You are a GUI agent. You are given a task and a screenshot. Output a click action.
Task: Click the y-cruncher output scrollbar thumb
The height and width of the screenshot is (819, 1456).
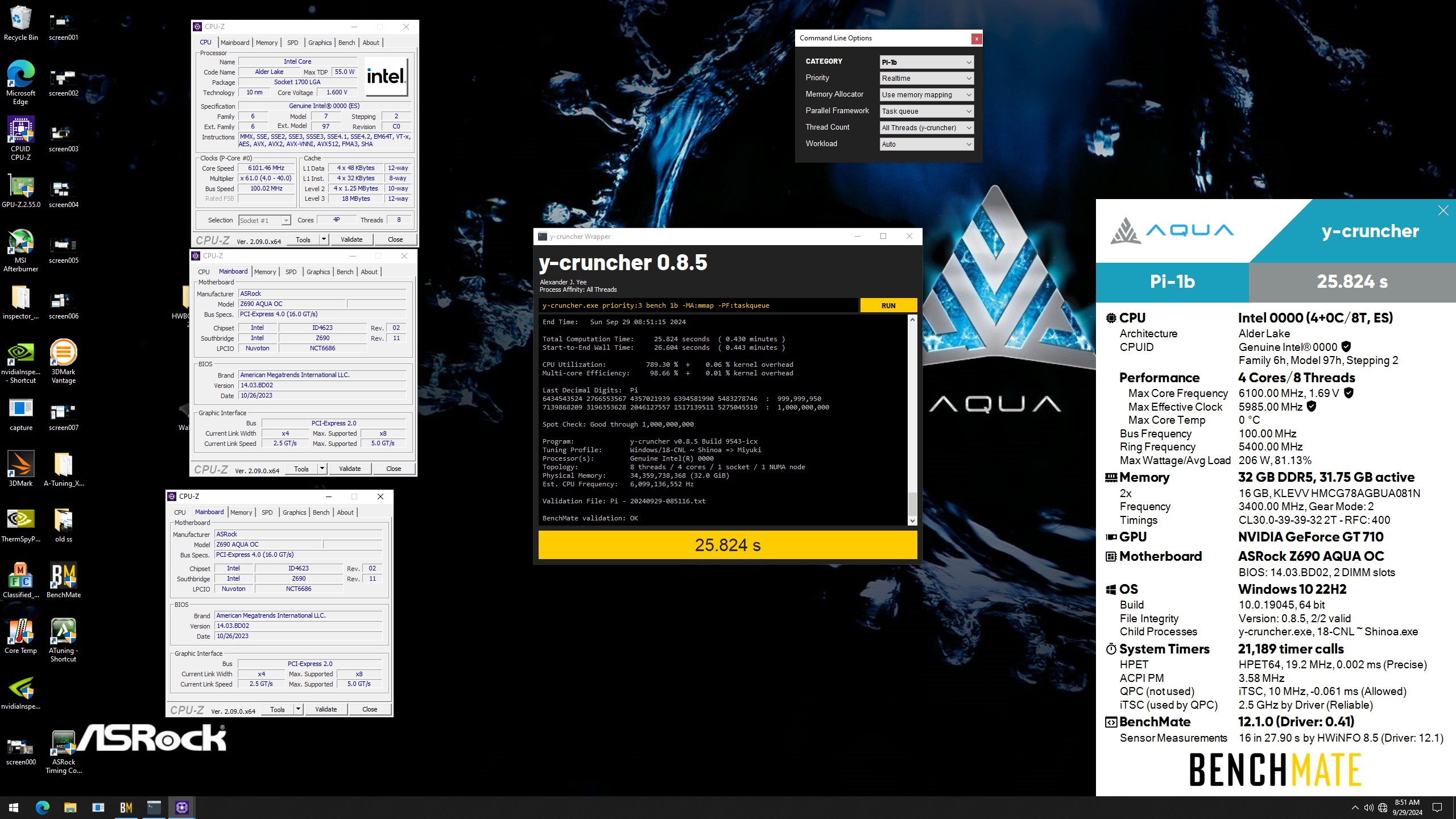click(912, 503)
